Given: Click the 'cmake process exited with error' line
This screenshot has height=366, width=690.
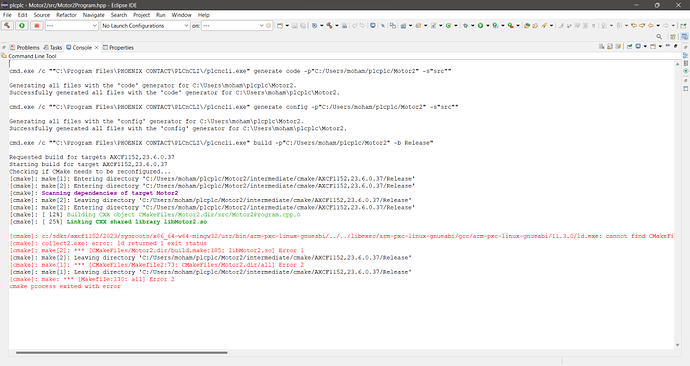Looking at the screenshot, I should [x=65, y=286].
